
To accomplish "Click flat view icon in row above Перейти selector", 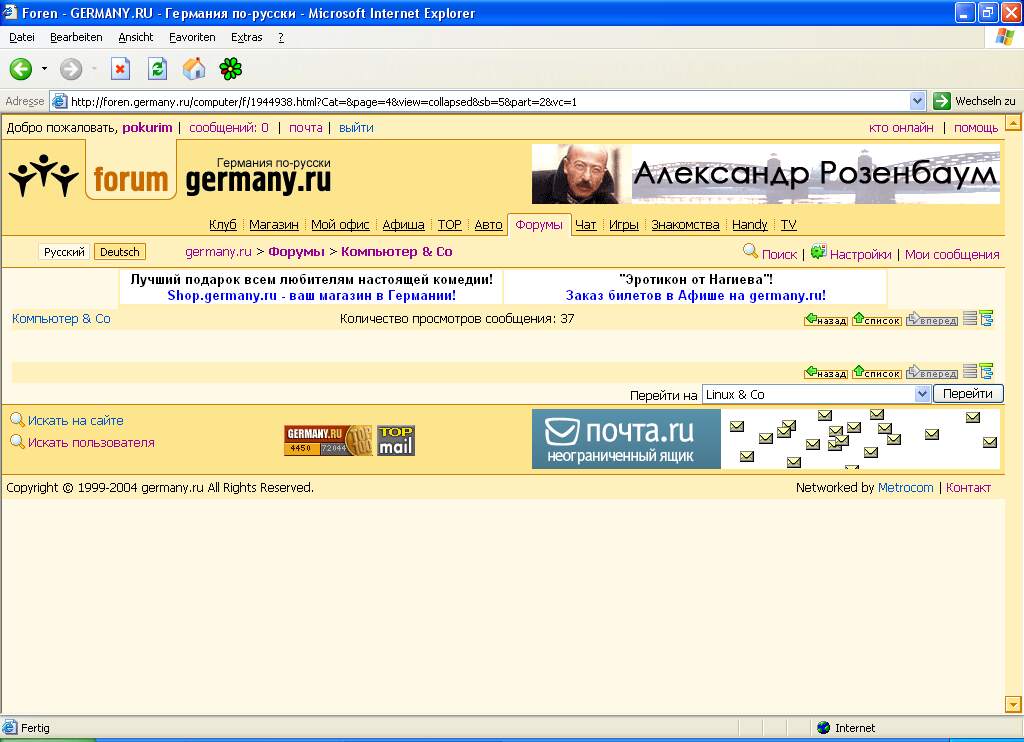I will 970,372.
